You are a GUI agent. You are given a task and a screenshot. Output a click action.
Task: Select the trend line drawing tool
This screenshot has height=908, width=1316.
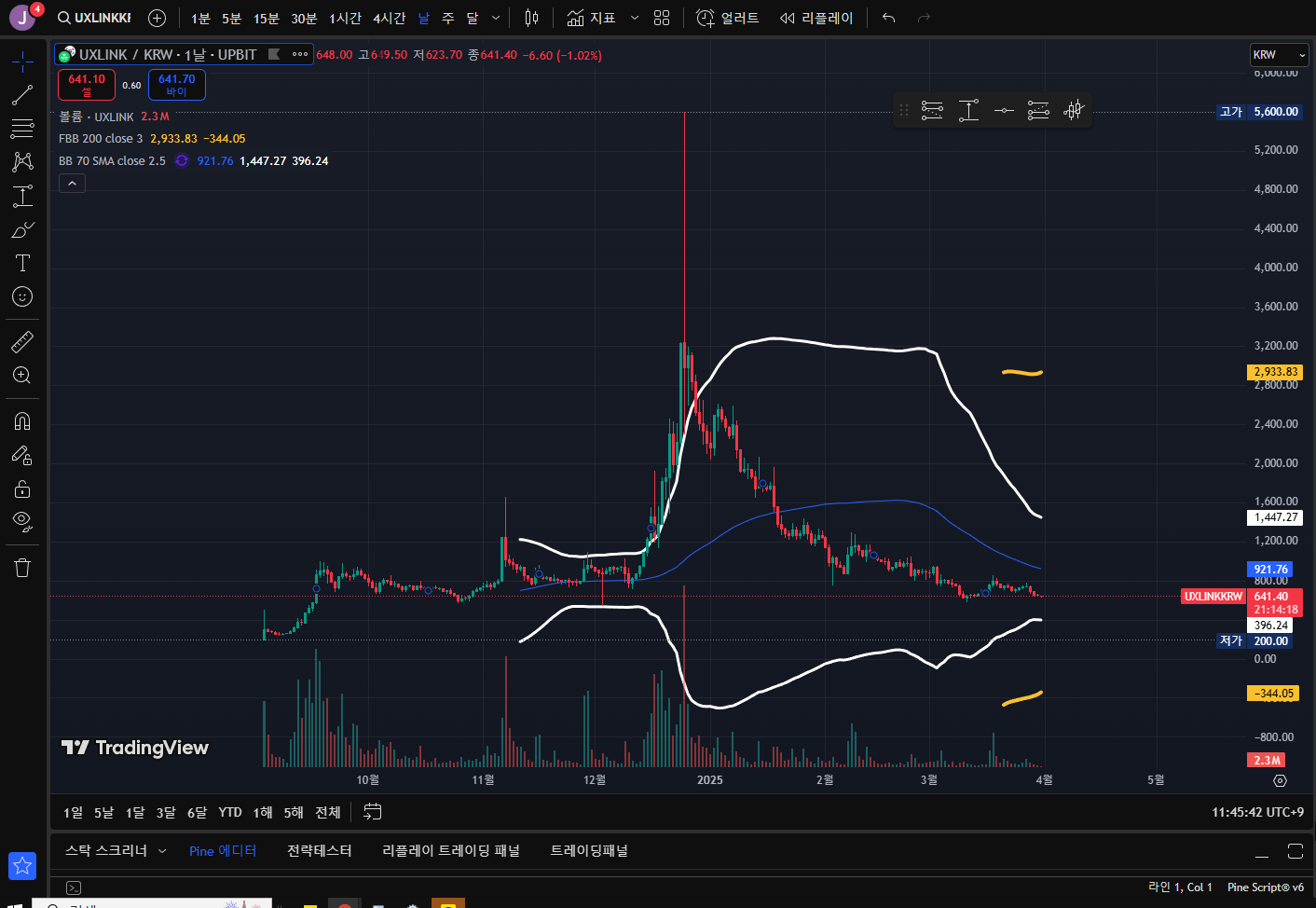click(x=22, y=95)
